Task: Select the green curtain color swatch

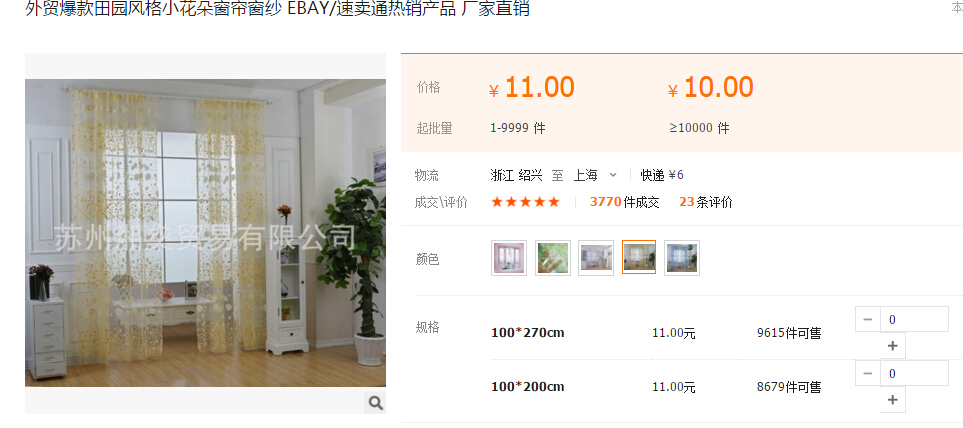Action: pyautogui.click(x=553, y=258)
